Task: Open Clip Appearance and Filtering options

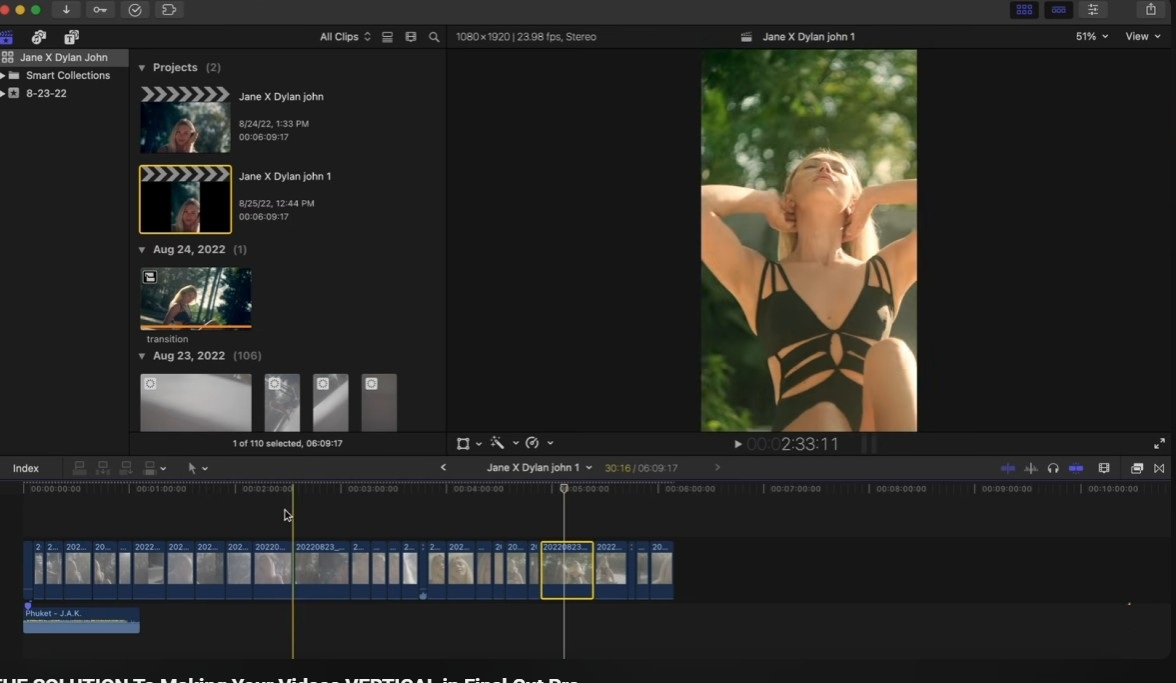Action: coord(410,37)
